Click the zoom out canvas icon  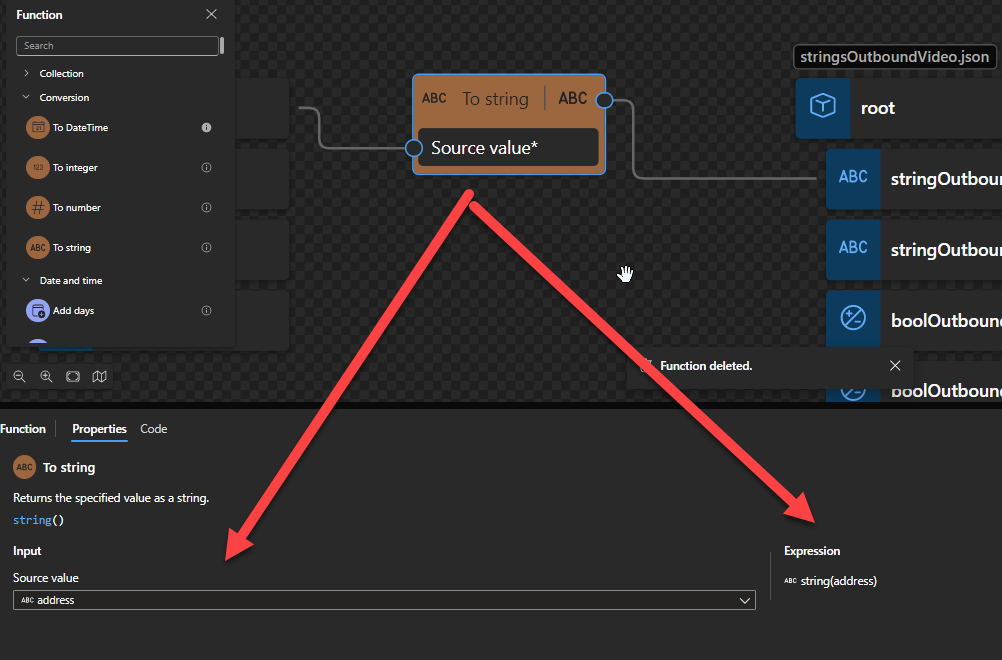[20, 377]
